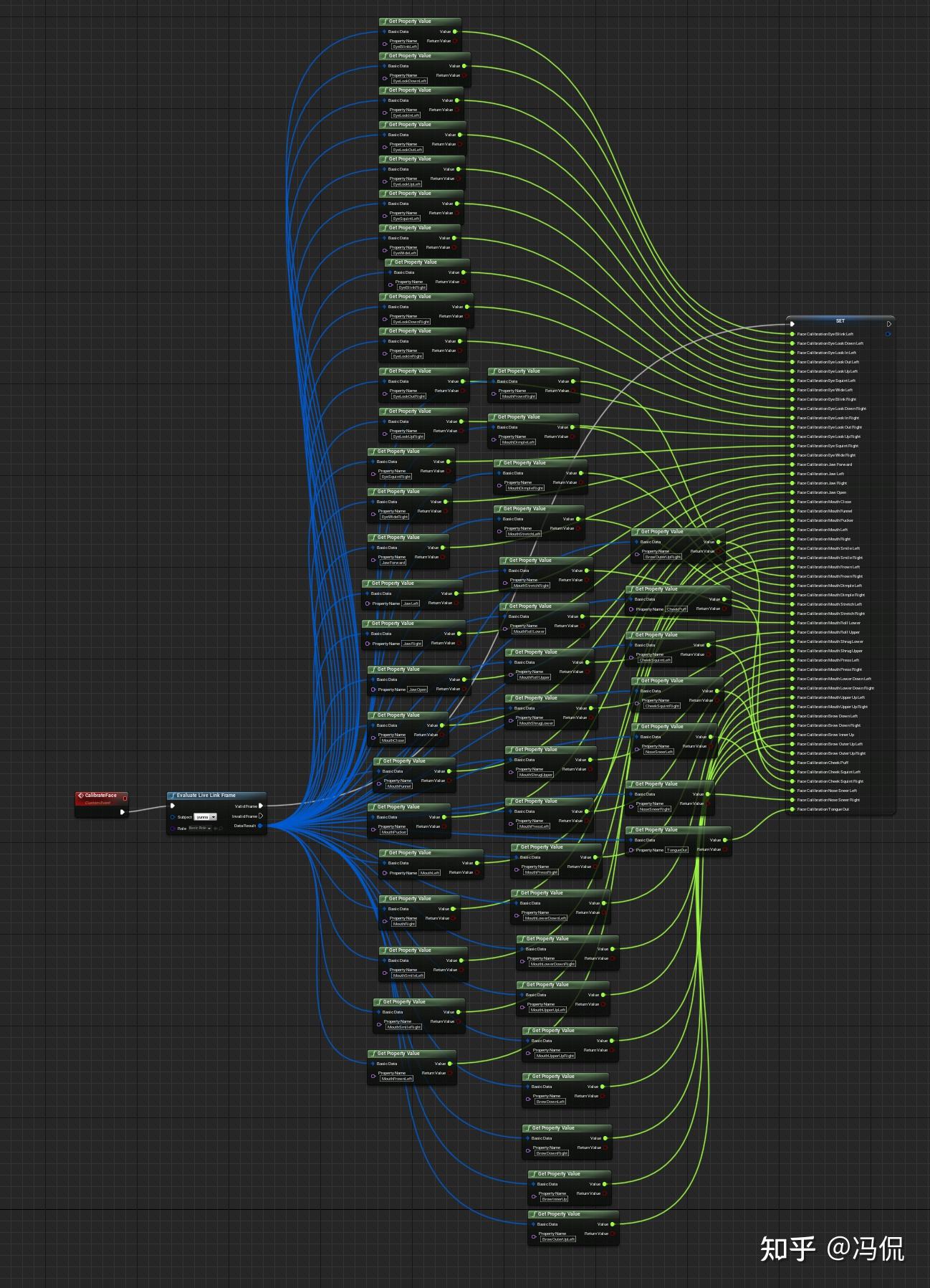Image resolution: width=930 pixels, height=1288 pixels.
Task: Select the Evaluate Live Link Frame node title
Action: 206,796
